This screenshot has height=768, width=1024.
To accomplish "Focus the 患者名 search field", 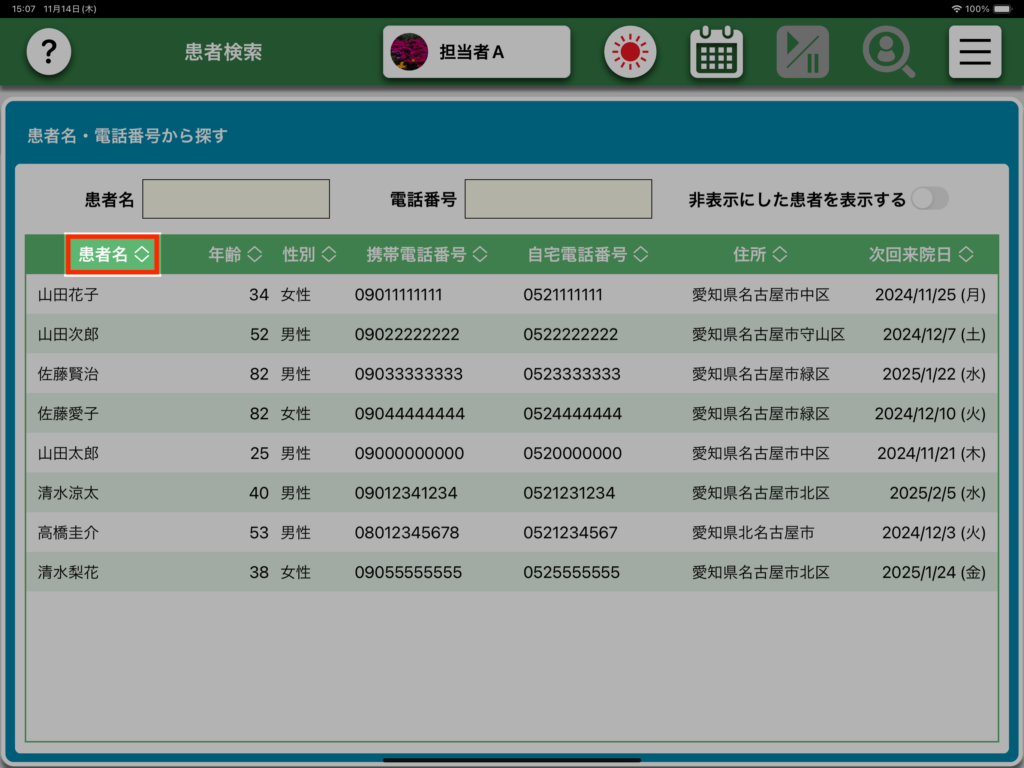I will [x=236, y=199].
